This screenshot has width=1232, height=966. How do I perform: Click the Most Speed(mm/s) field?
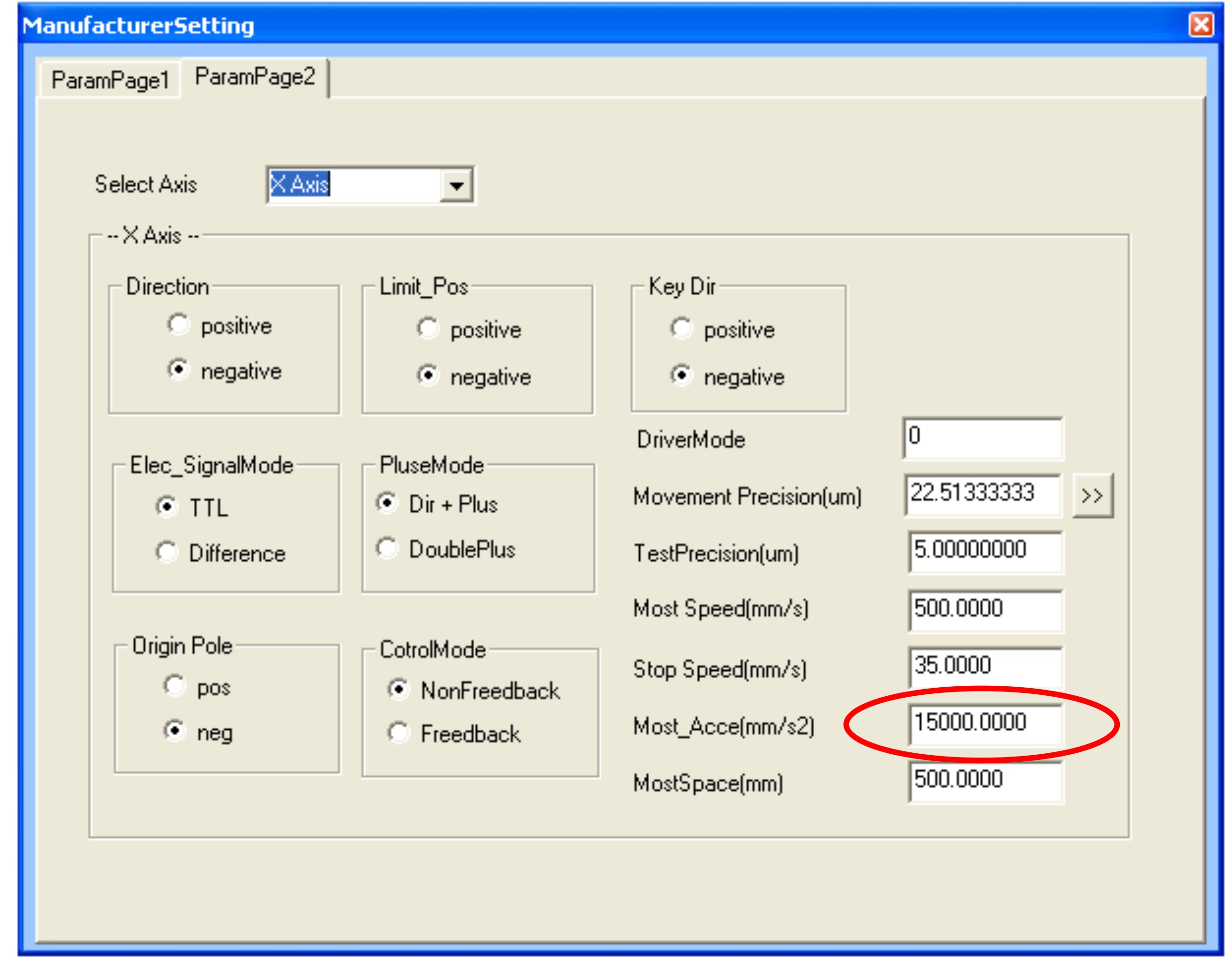coord(985,610)
